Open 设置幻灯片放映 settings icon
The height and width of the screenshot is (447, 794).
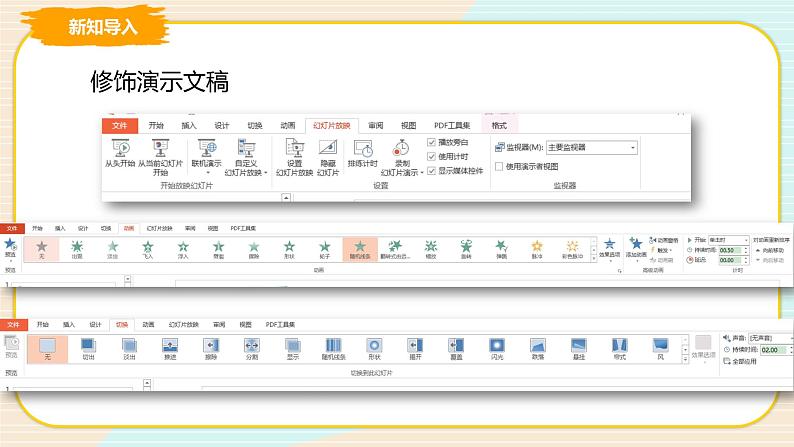pyautogui.click(x=294, y=148)
